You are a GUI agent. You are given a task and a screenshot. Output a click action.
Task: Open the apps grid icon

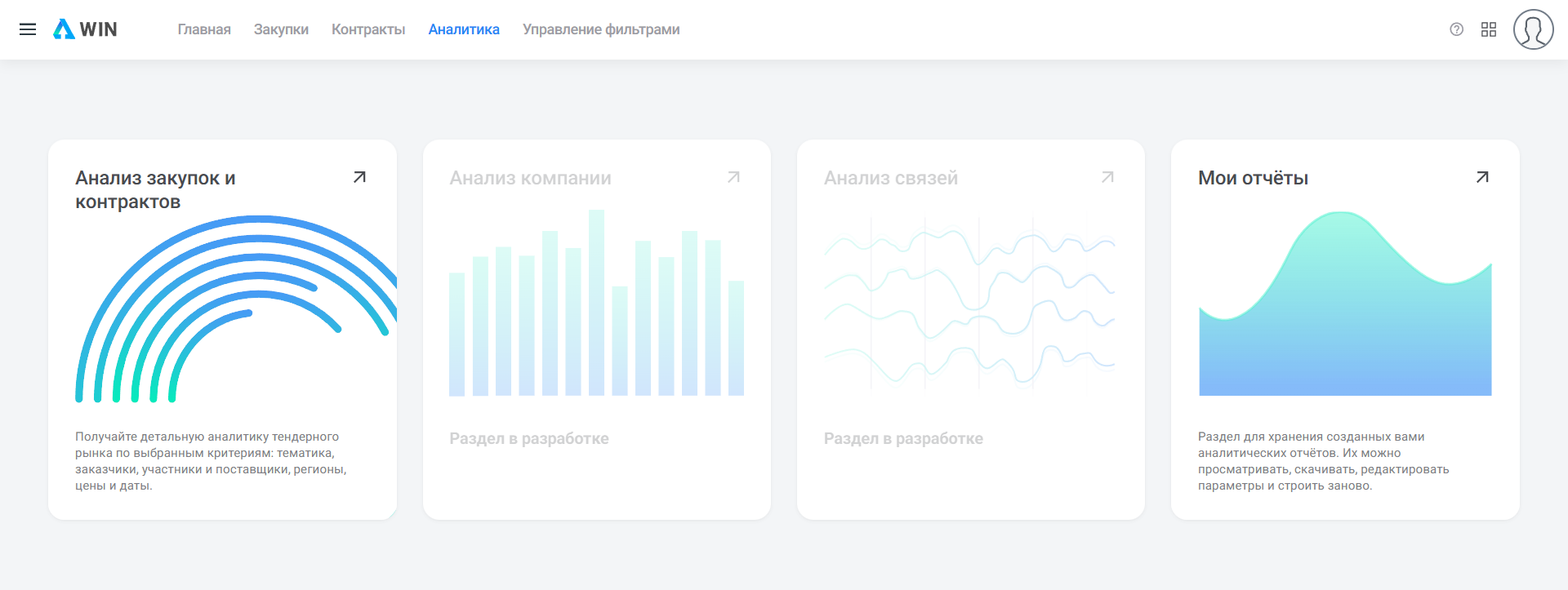[1489, 29]
